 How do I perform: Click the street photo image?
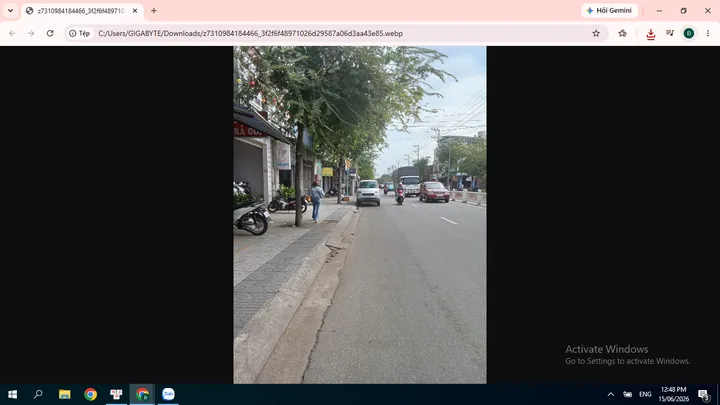(360, 214)
